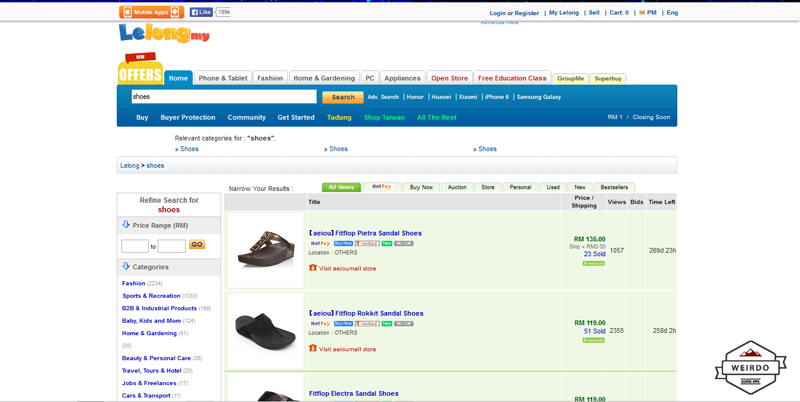Screen dimensions: 800x402
Task: Filter results by Used tab
Action: [553, 187]
